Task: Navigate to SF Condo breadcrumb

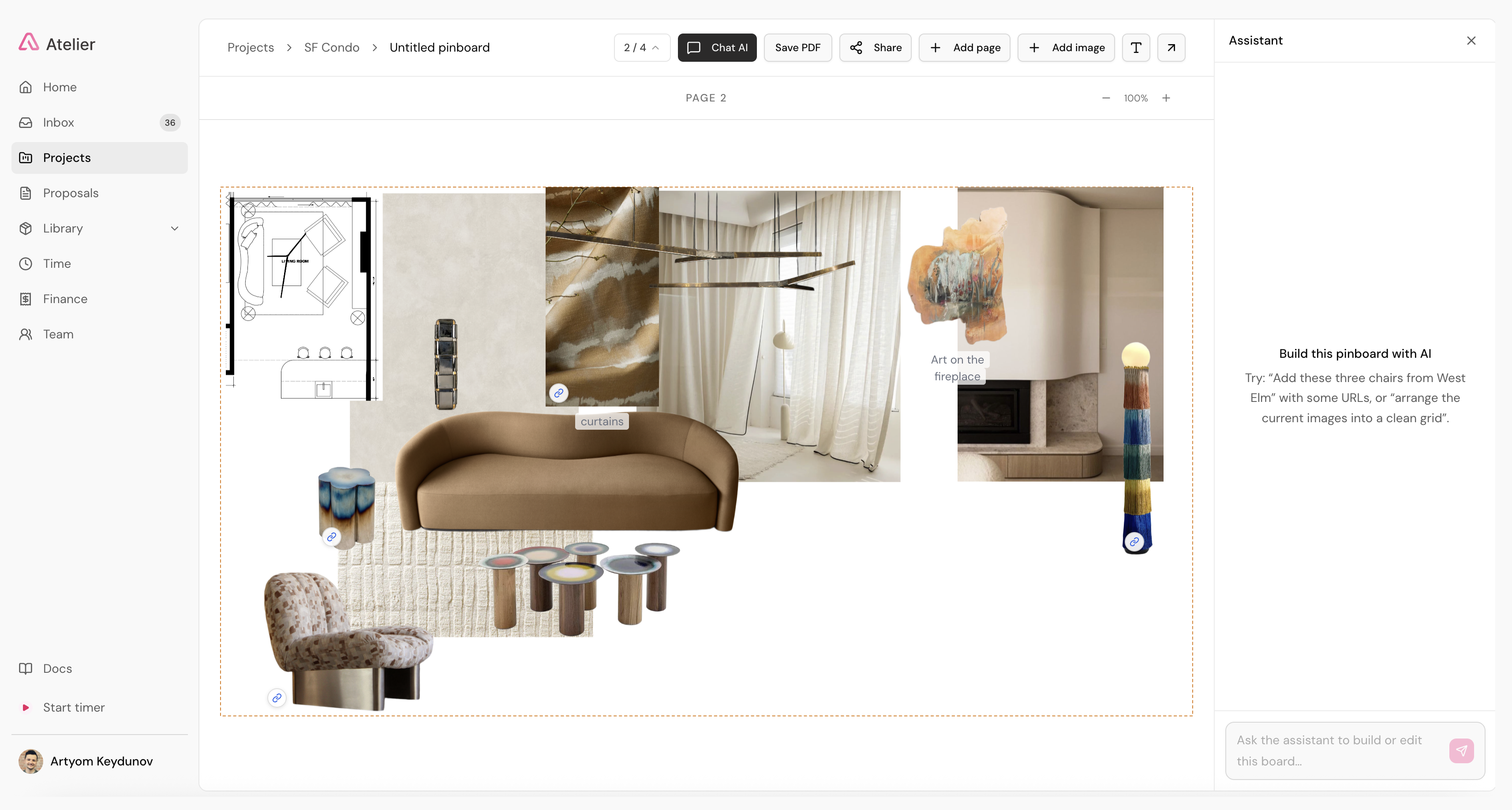Action: [x=332, y=48]
